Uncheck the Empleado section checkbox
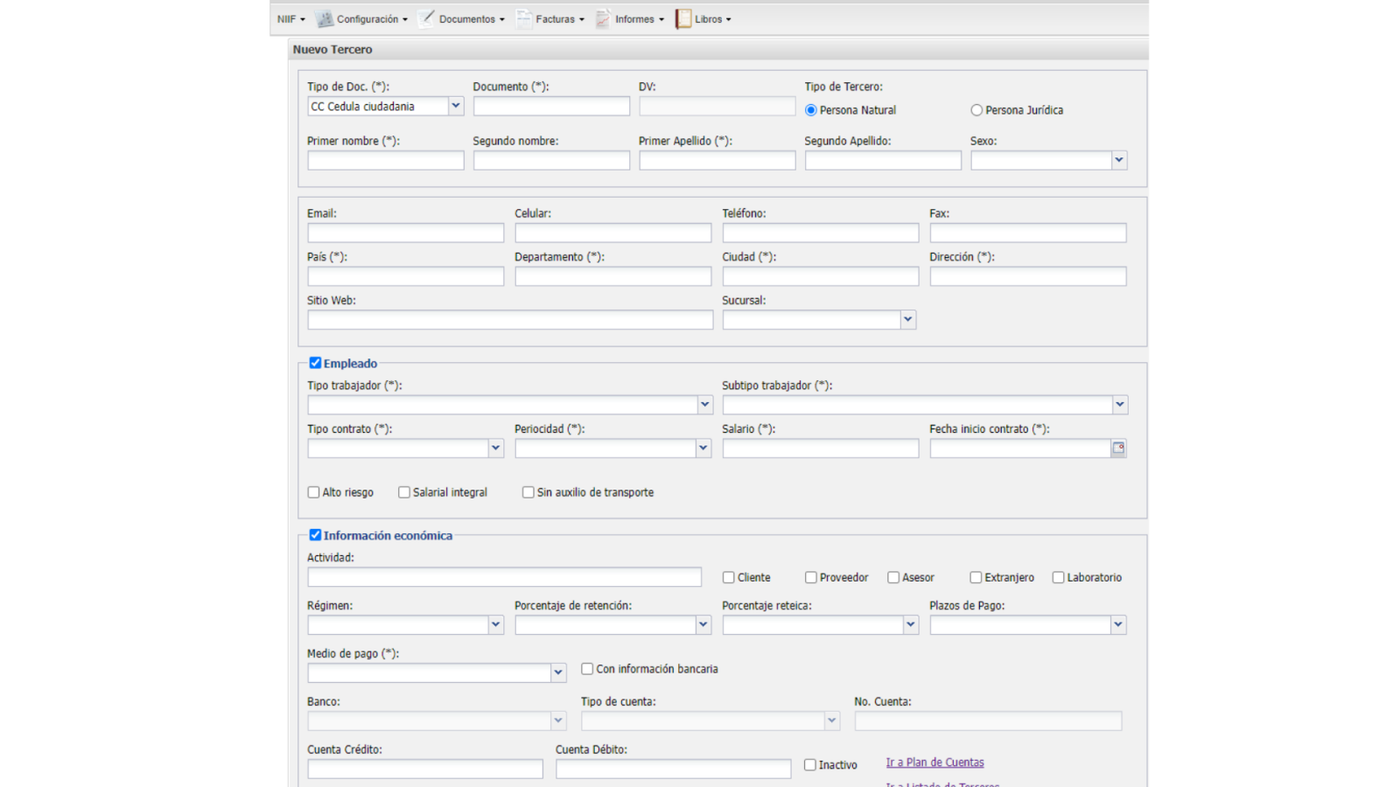1400x787 pixels. click(315, 363)
